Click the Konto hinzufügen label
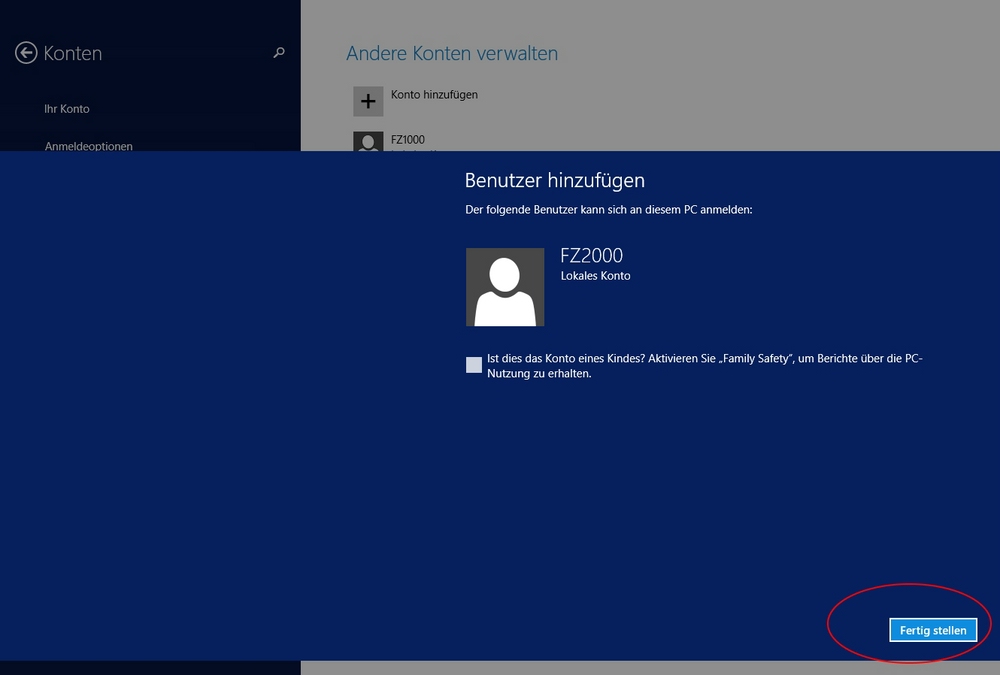This screenshot has height=675, width=1000. tap(434, 94)
